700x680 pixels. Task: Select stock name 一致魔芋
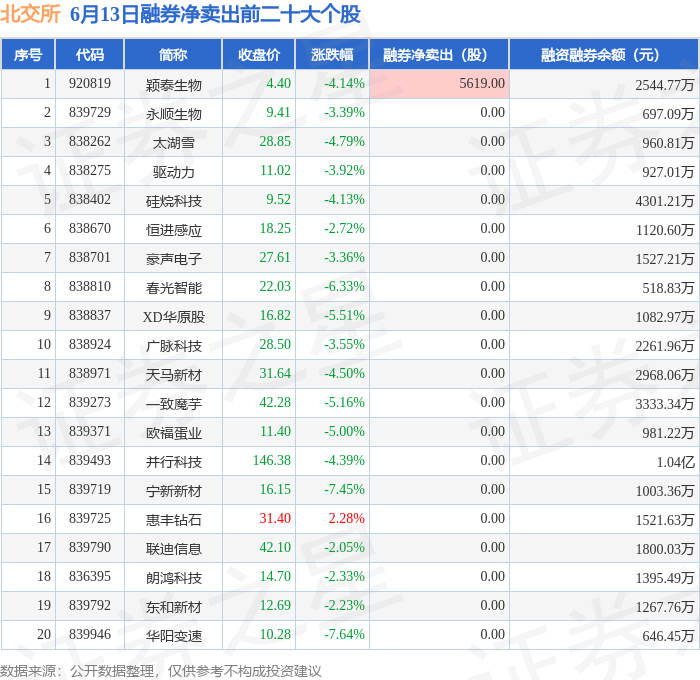point(174,404)
